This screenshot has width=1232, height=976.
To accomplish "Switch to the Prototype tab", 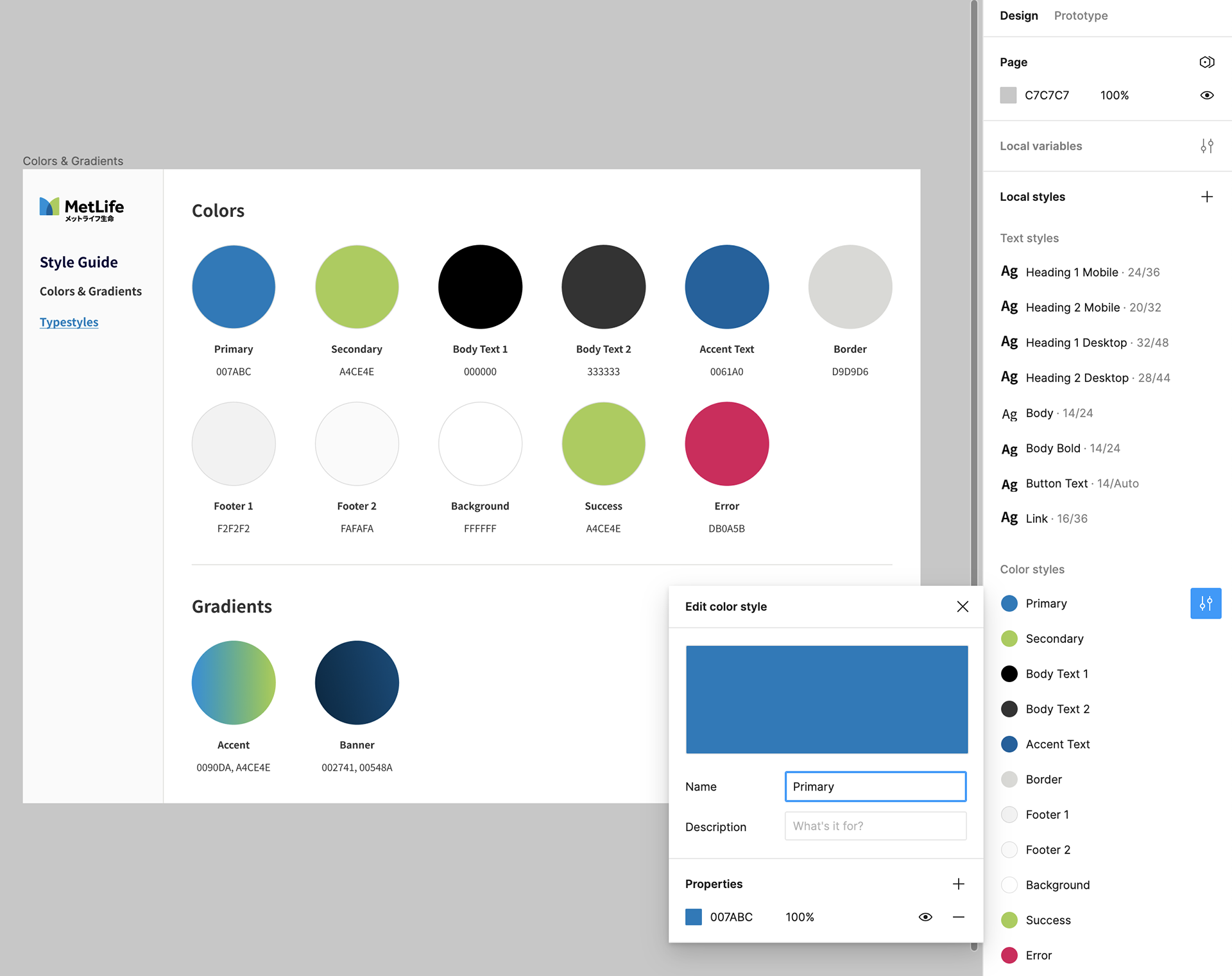I will [x=1081, y=15].
